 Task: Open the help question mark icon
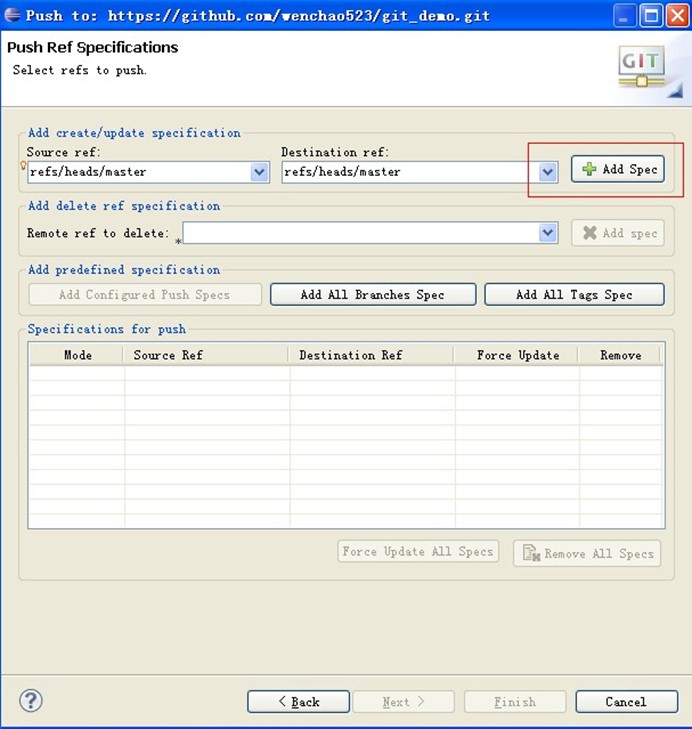31,701
